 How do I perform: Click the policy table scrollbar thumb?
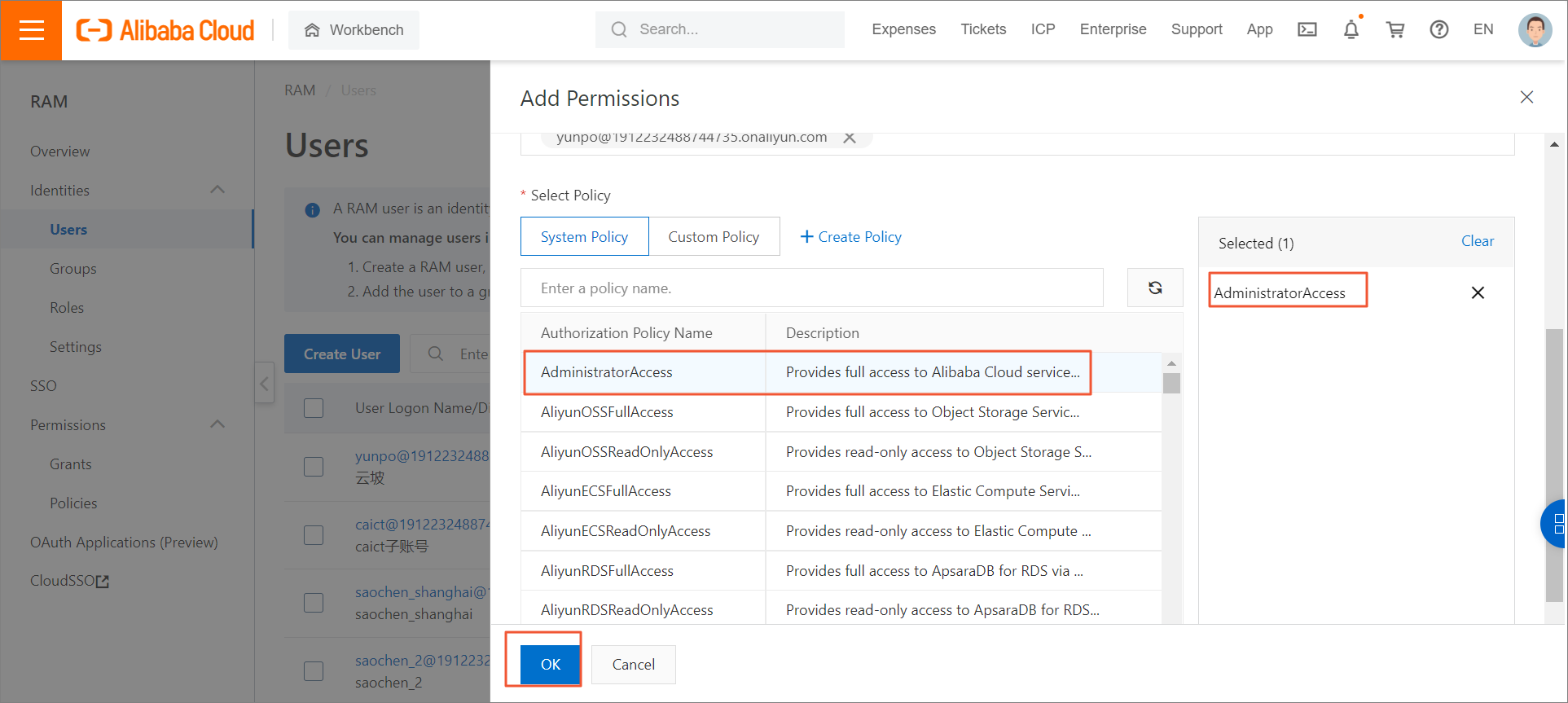point(1171,383)
